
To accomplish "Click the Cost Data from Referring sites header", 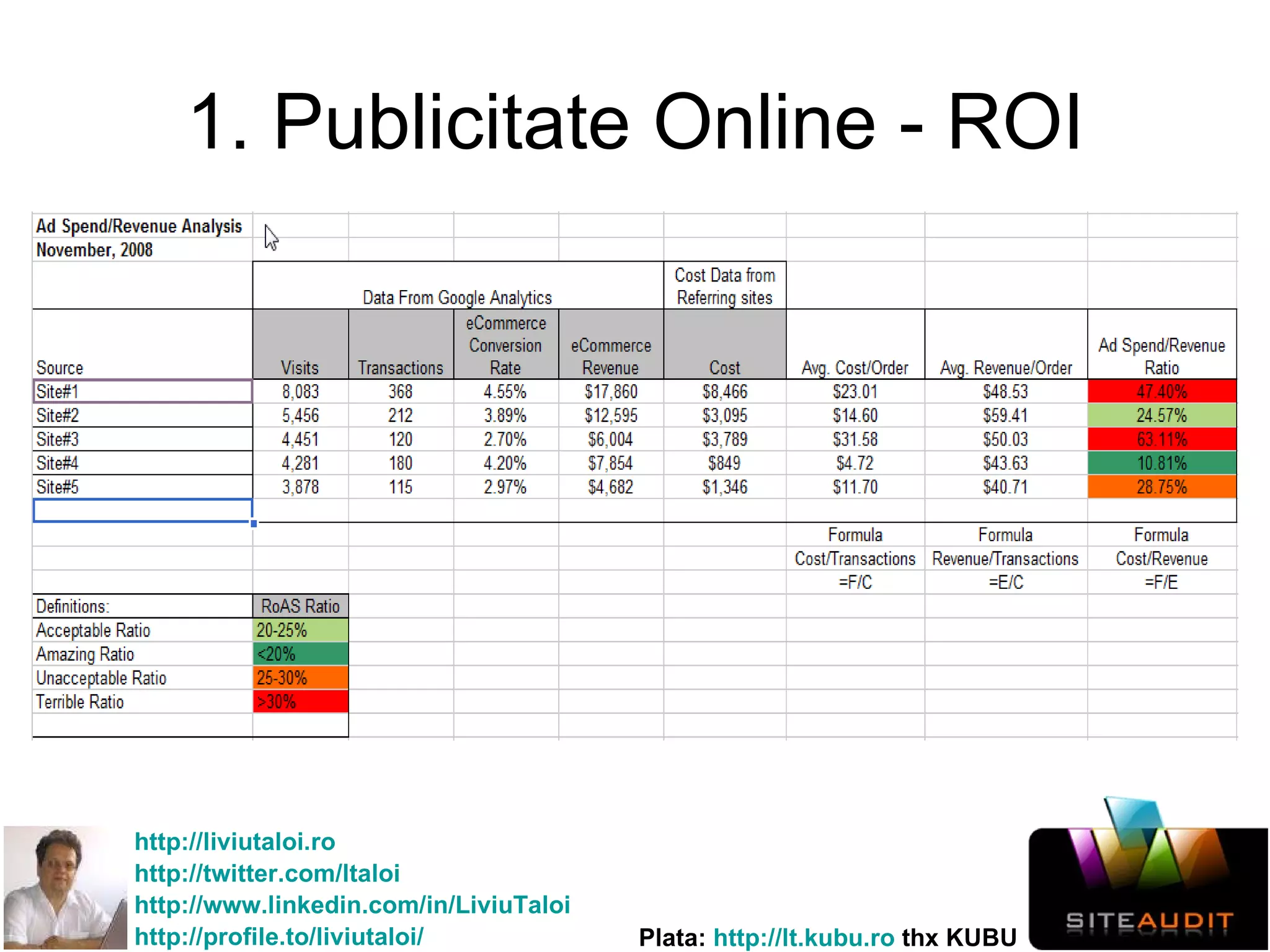I will [x=725, y=286].
